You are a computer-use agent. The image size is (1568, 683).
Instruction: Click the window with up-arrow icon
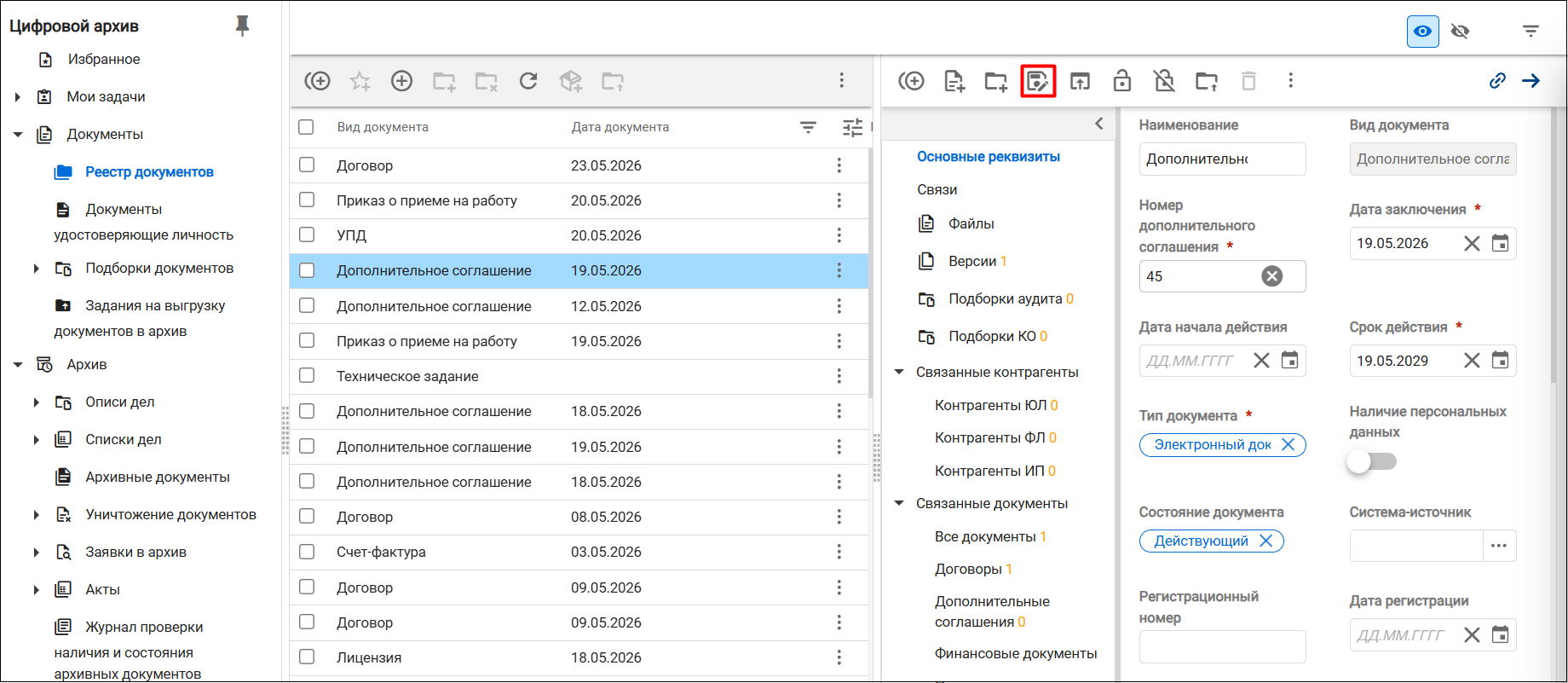[x=1080, y=81]
